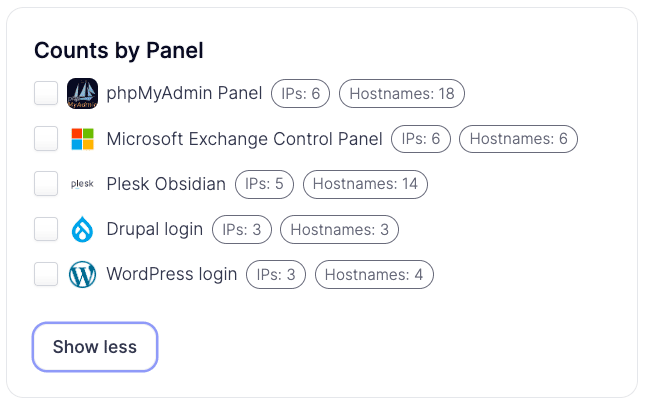Click the WordPress logo icon
Viewport: 645px width, 405px height.
click(82, 274)
